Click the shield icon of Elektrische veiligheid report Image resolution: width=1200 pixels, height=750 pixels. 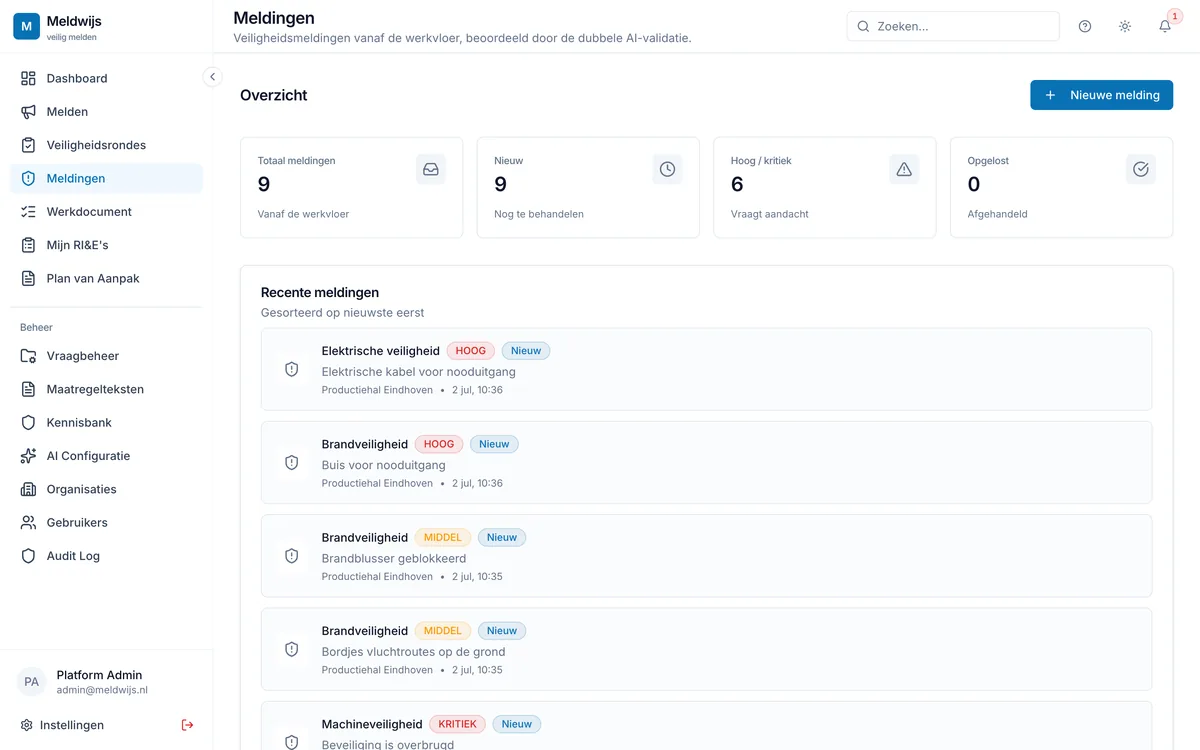coord(292,369)
